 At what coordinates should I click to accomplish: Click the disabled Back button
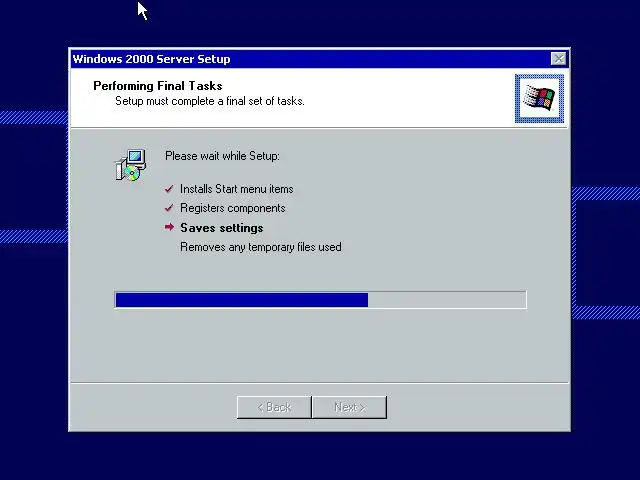(x=274, y=407)
